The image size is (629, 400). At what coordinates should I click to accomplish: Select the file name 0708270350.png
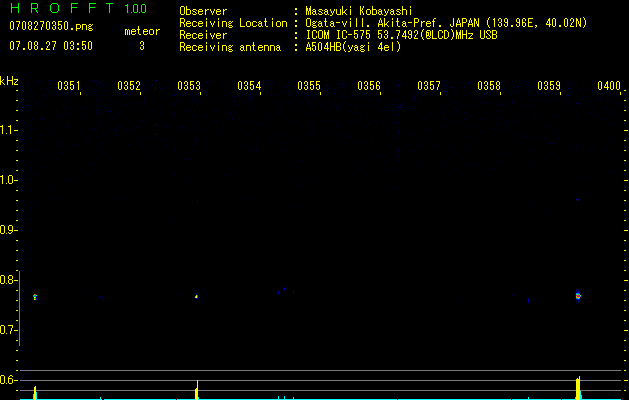(51, 26)
